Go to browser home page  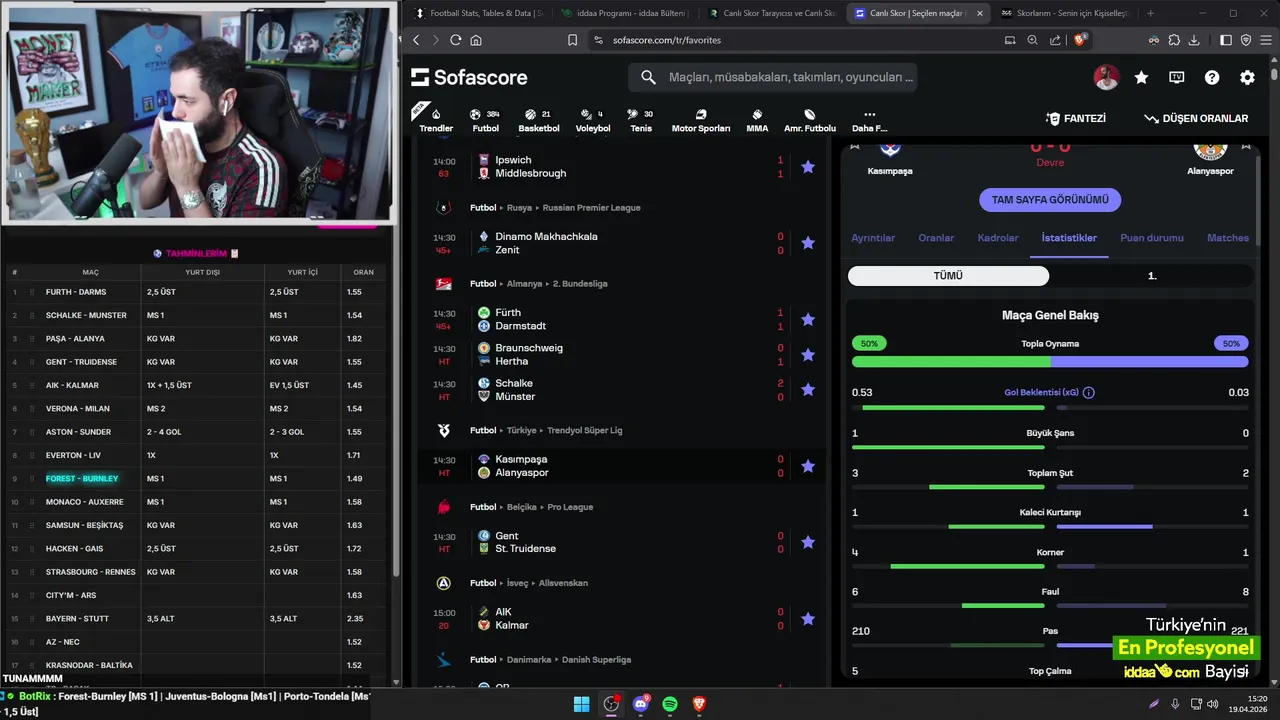coord(476,40)
